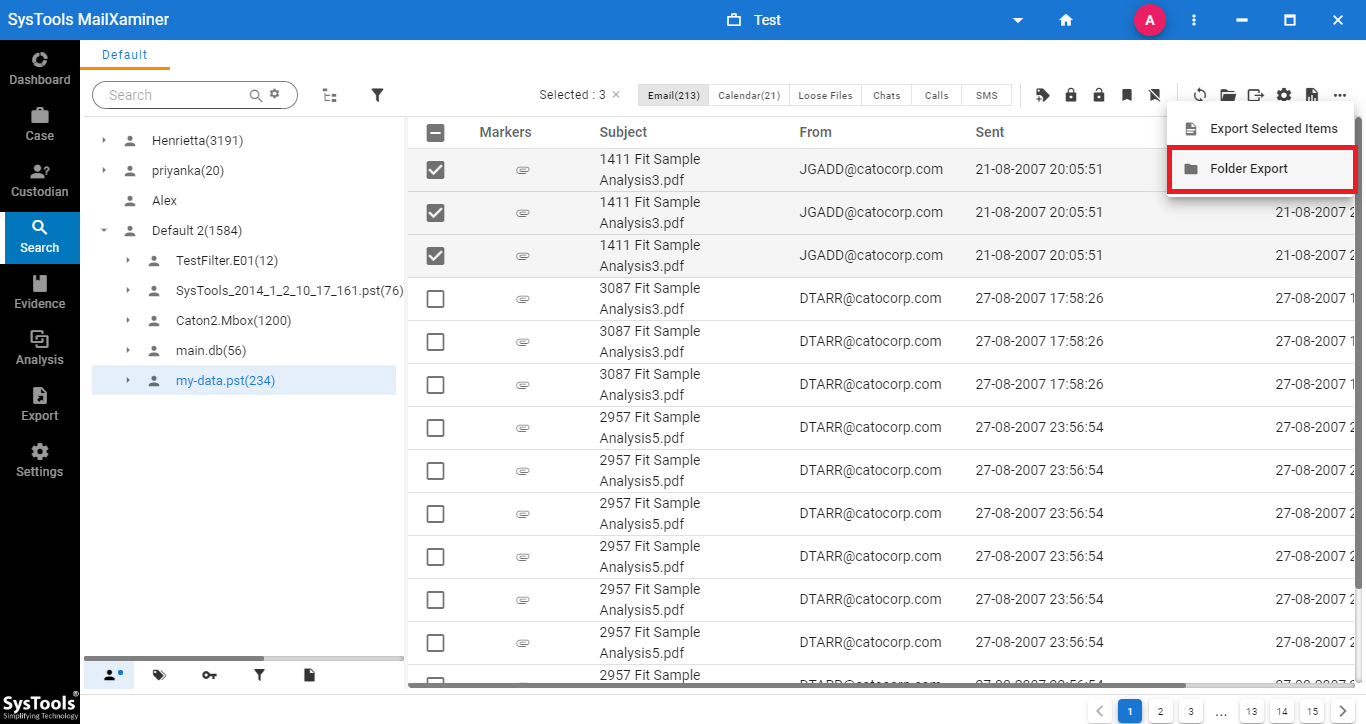The height and width of the screenshot is (724, 1366).
Task: Choose Export Selected Items from menu
Action: click(x=1261, y=129)
